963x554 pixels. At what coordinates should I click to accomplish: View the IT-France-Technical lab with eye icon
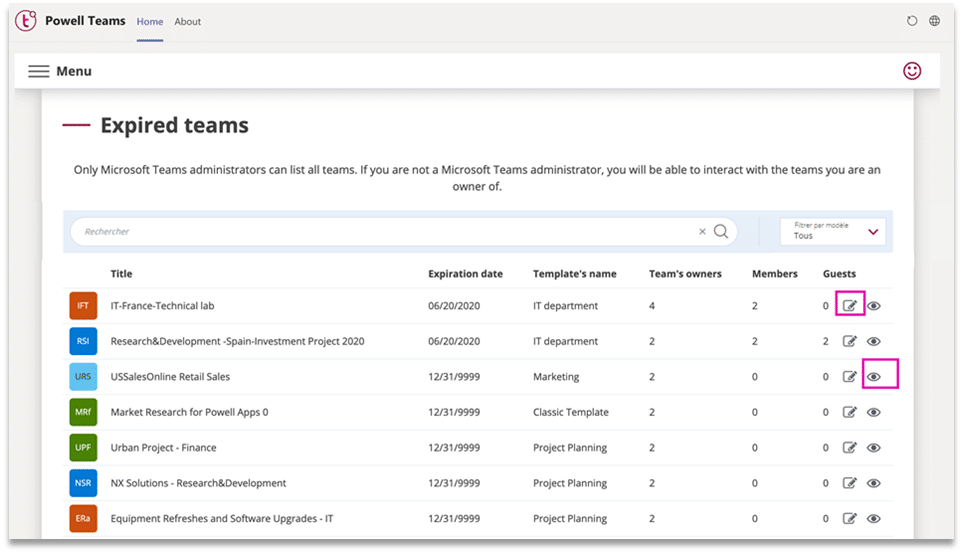[874, 306]
